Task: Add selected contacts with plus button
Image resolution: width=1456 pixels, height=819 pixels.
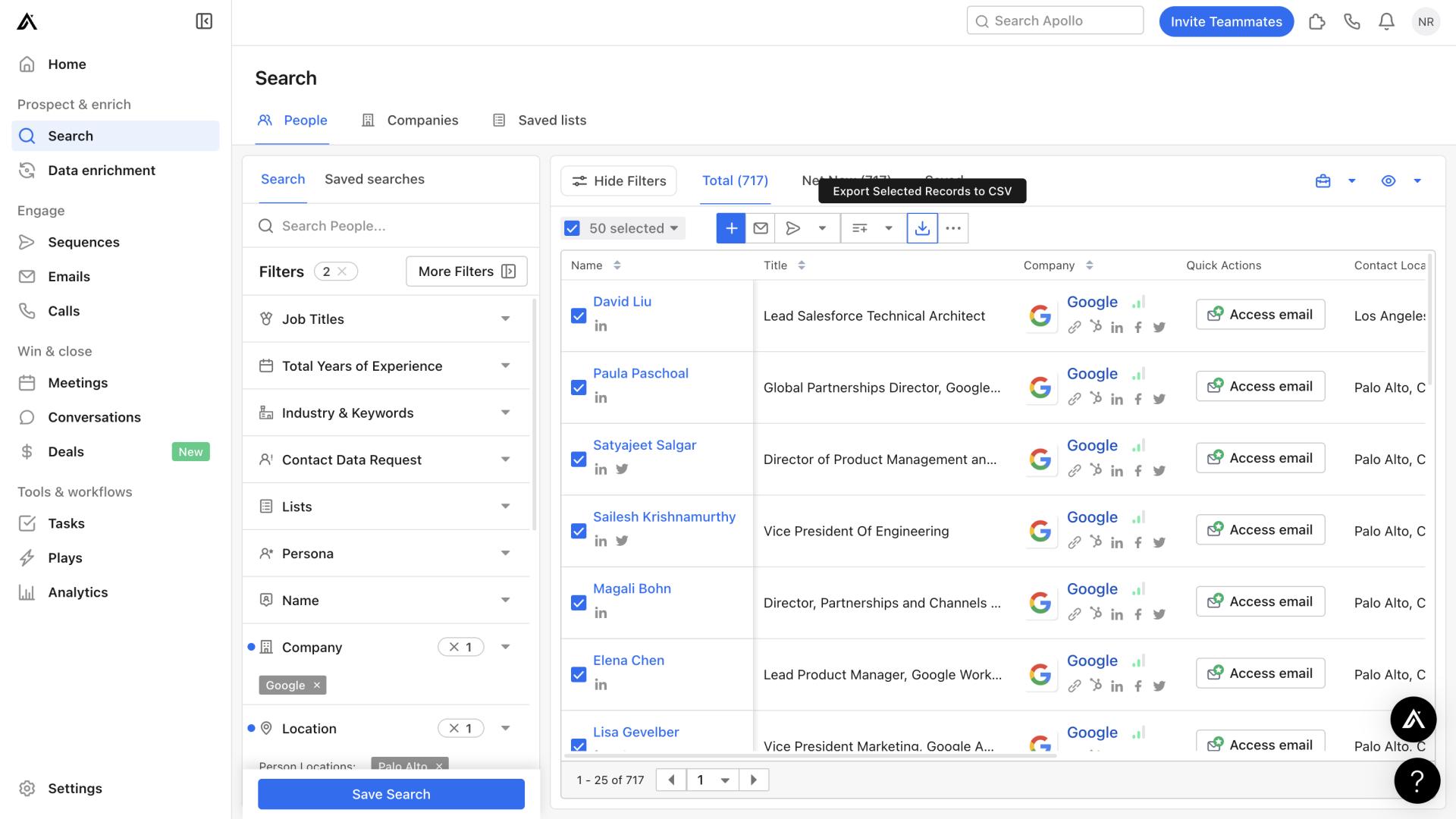Action: [731, 228]
